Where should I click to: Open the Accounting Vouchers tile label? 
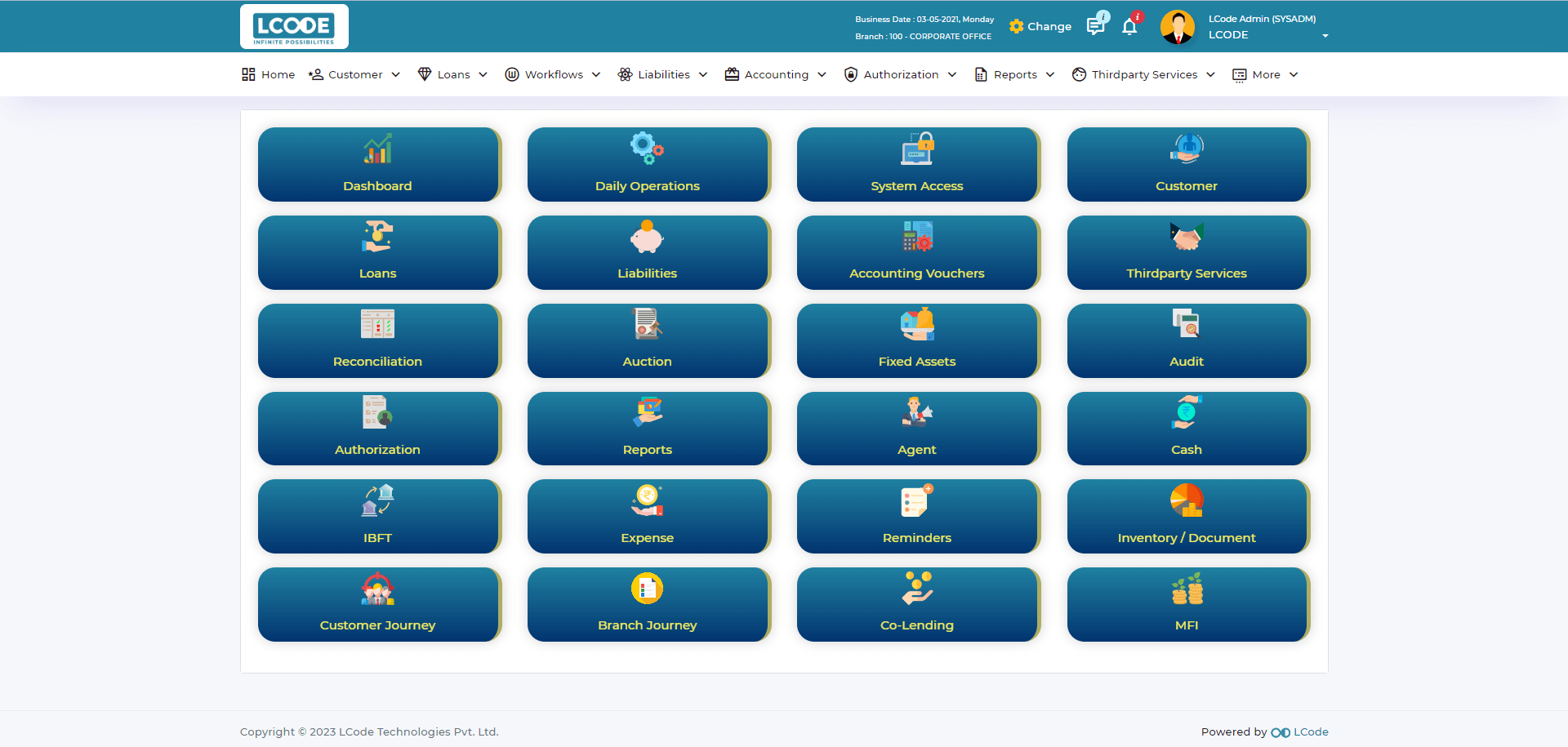click(x=917, y=273)
